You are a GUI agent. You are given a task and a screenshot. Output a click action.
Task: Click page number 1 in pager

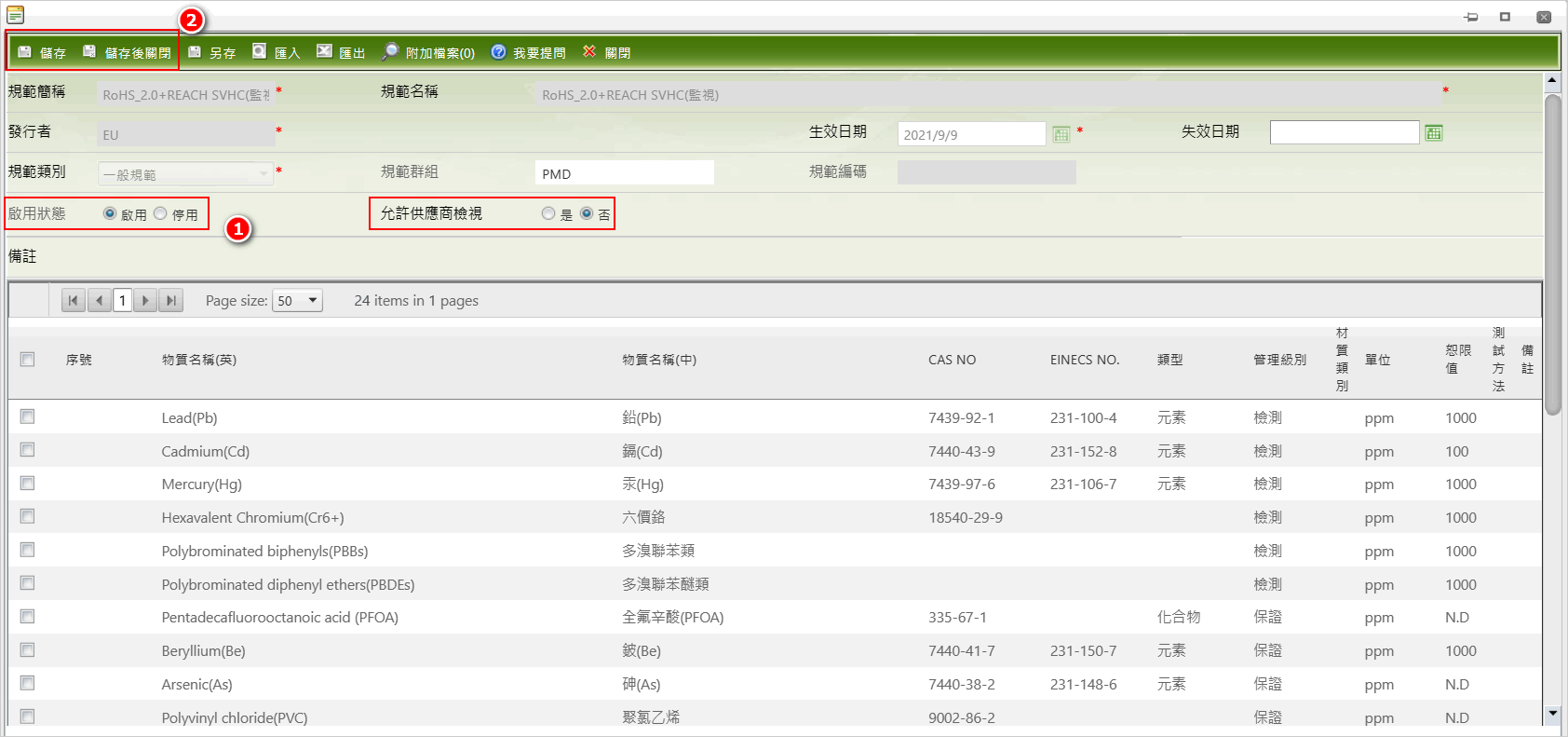[x=122, y=300]
